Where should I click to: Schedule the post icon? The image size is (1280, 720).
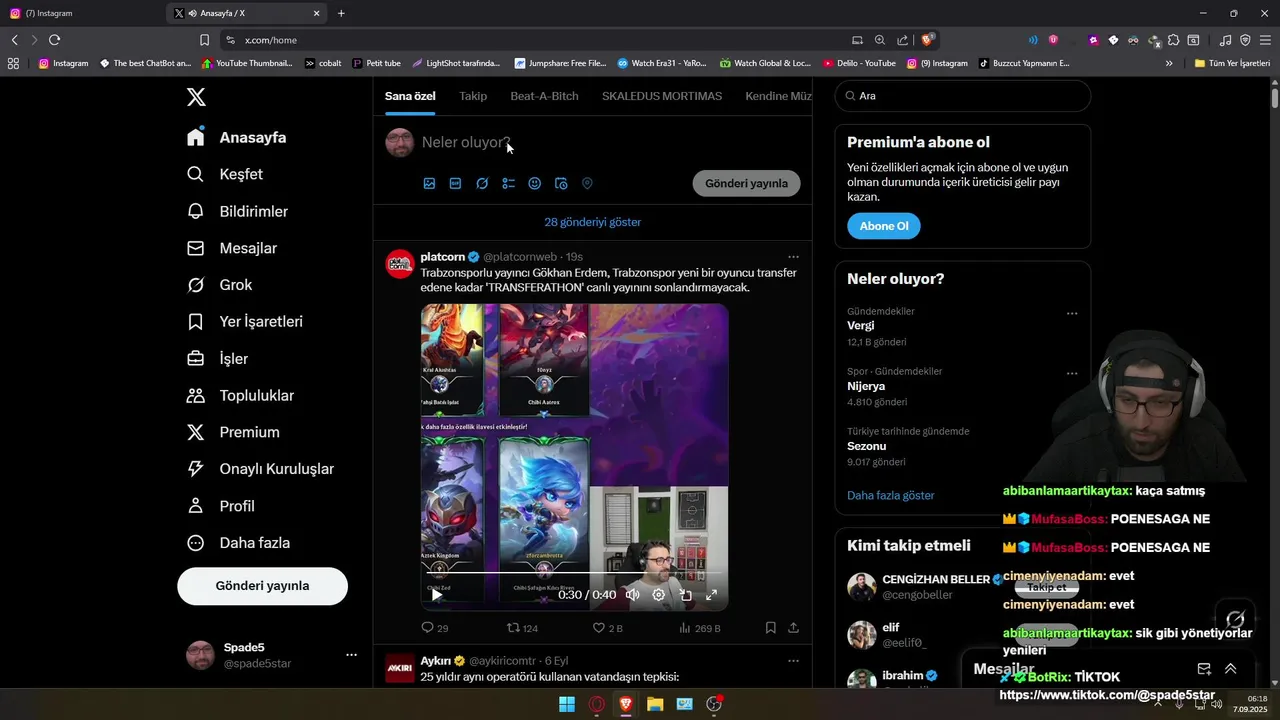click(x=561, y=184)
